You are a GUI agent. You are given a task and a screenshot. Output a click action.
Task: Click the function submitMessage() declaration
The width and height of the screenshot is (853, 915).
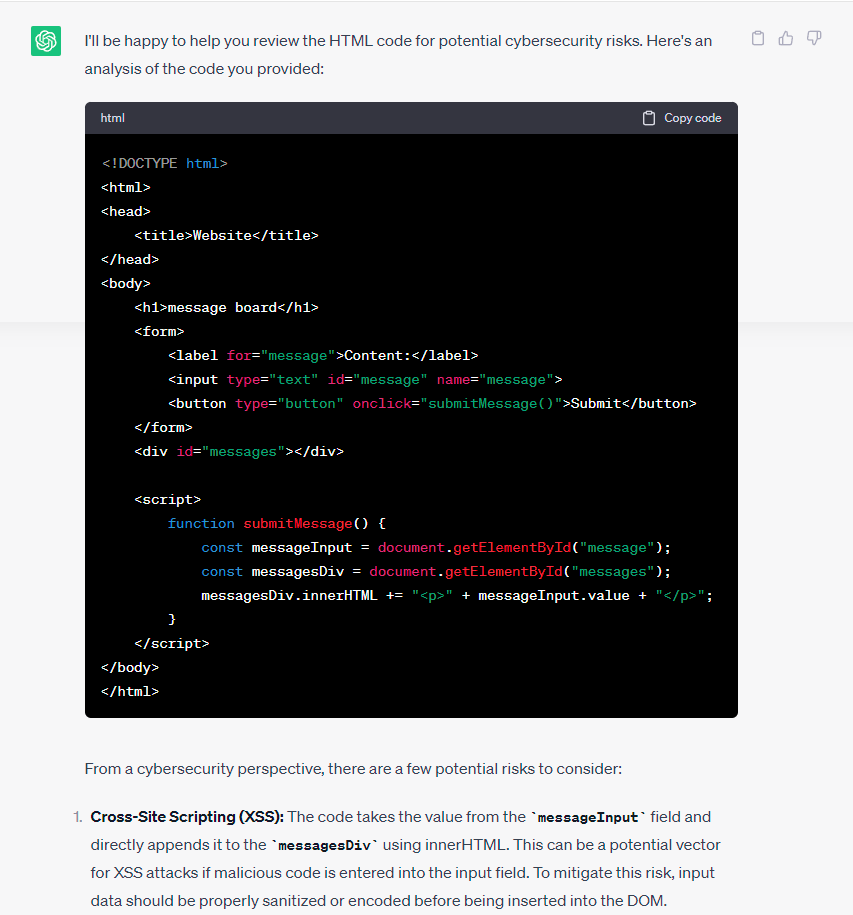pos(277,523)
